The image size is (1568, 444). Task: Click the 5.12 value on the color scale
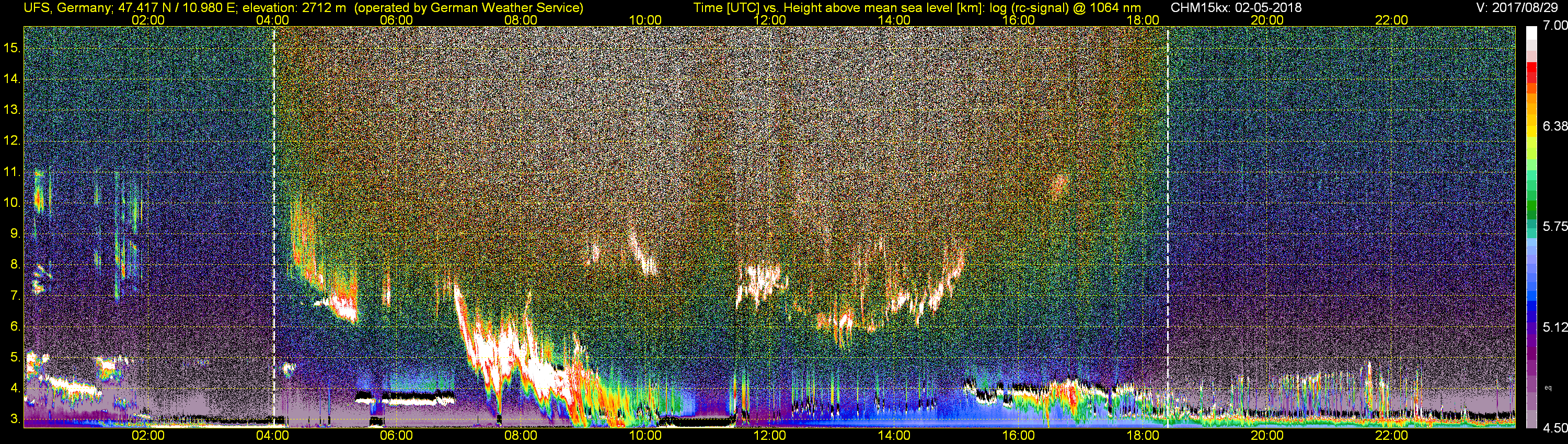coord(1554,327)
